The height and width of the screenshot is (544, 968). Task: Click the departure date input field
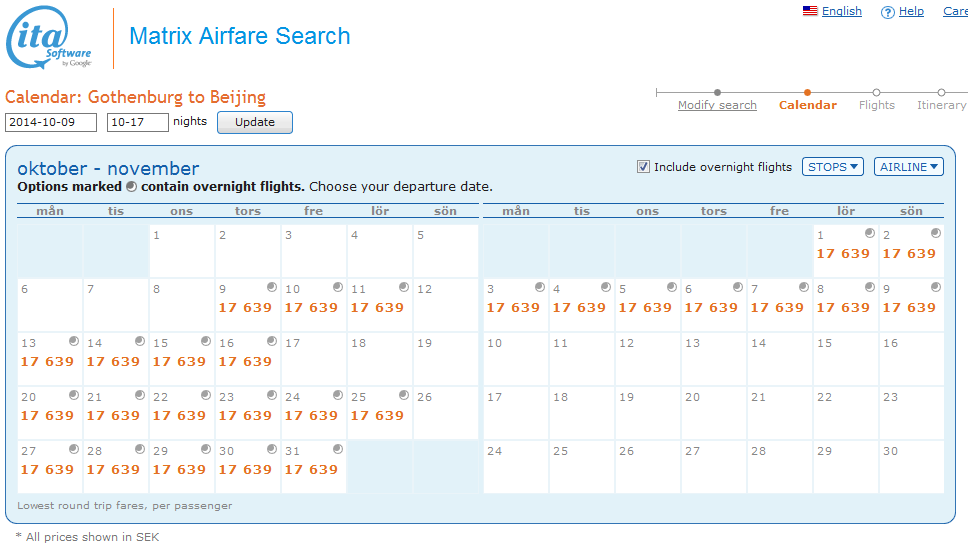[x=51, y=122]
